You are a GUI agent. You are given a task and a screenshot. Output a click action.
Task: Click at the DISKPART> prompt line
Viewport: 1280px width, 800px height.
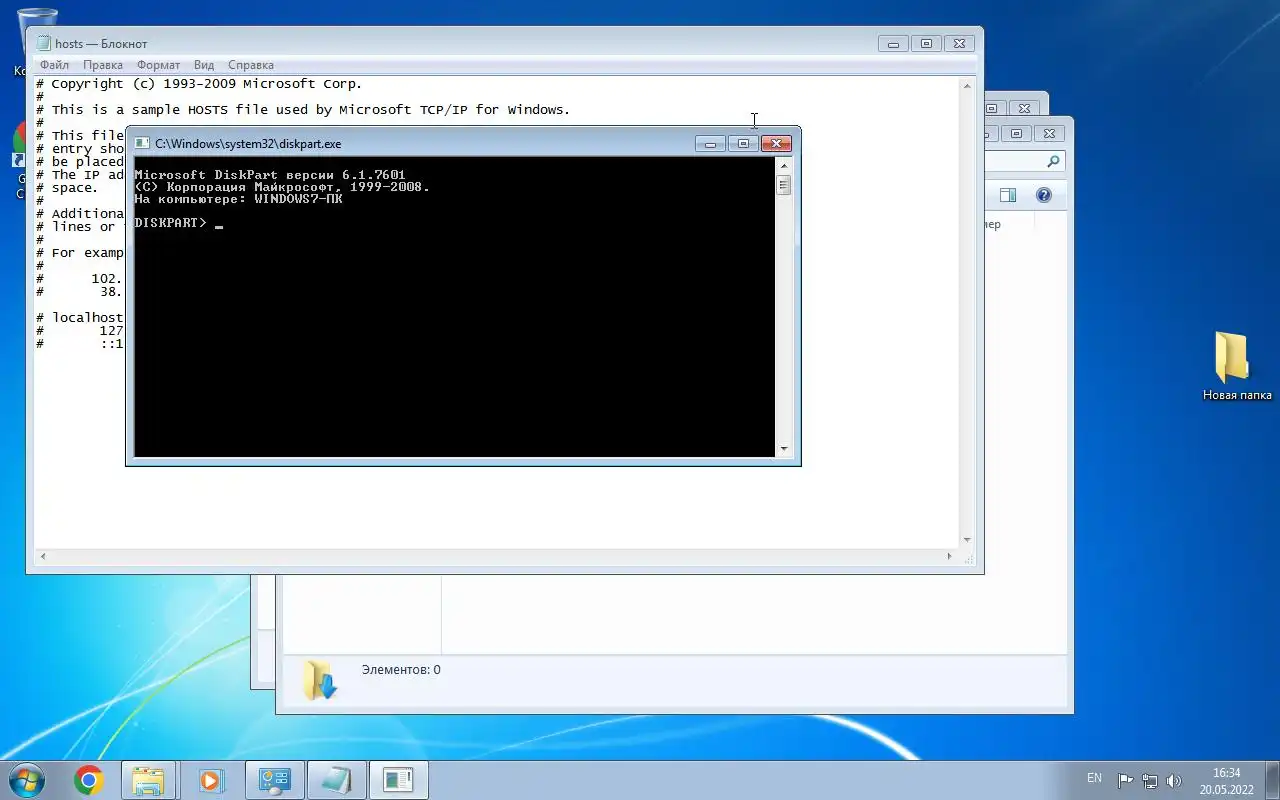178,223
